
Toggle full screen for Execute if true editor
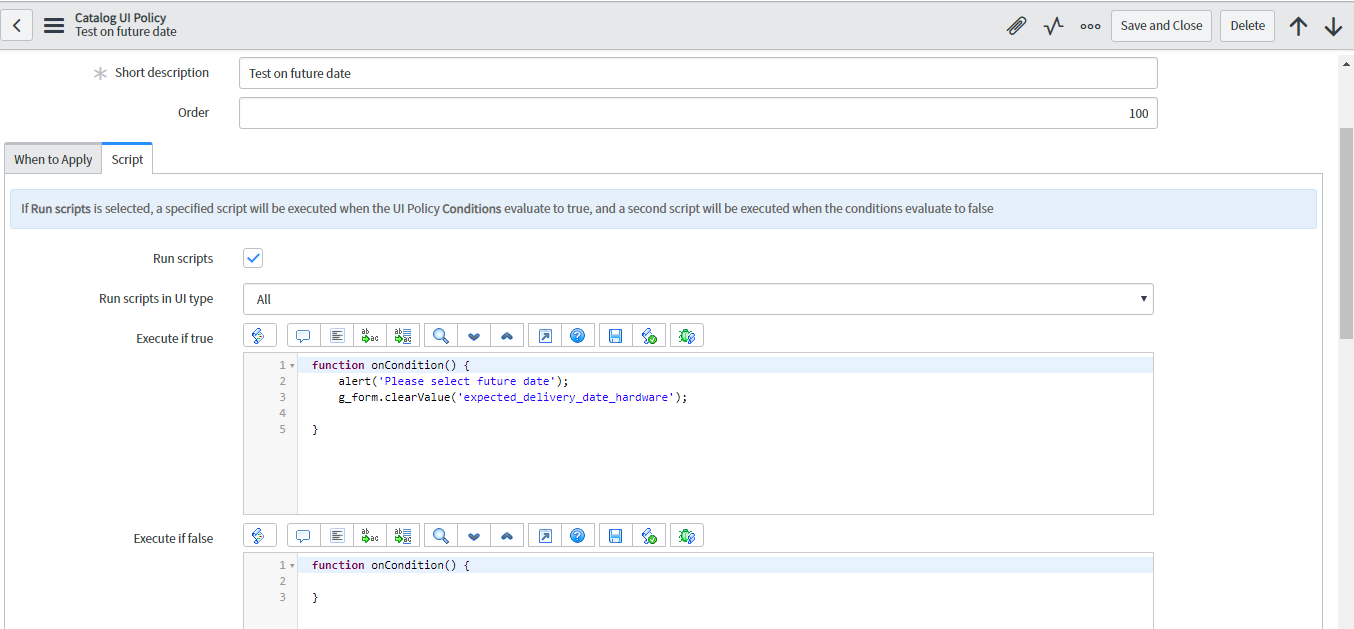click(544, 336)
